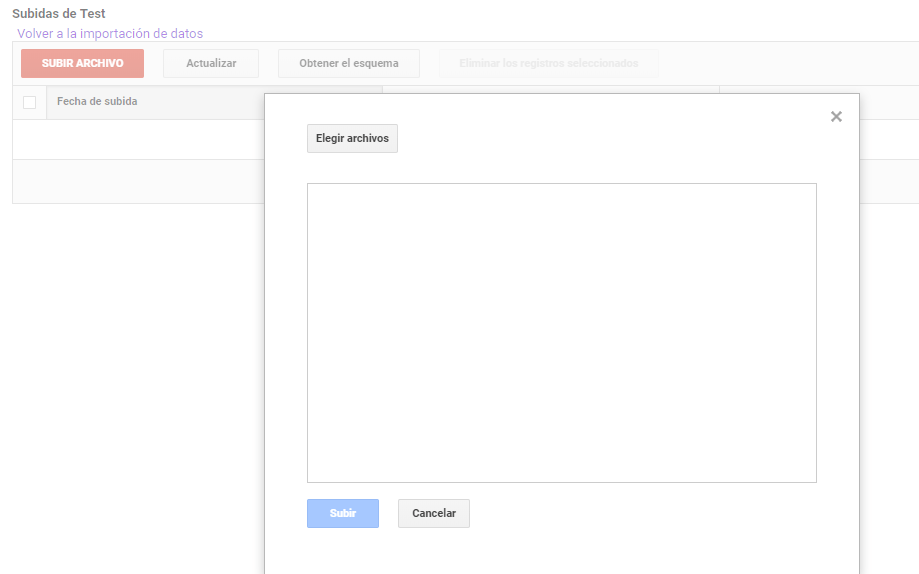
Task: Click the red SUBIR ARCHIVO button
Action: point(83,63)
